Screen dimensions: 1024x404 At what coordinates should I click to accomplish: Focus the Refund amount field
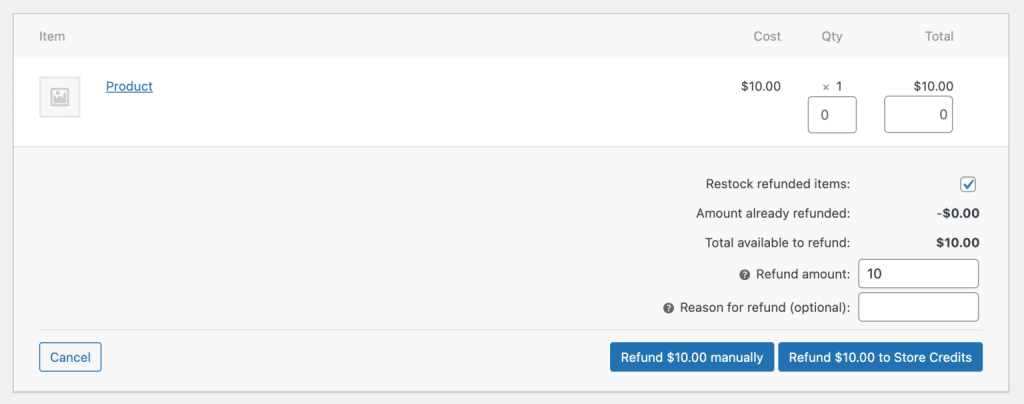tap(918, 273)
